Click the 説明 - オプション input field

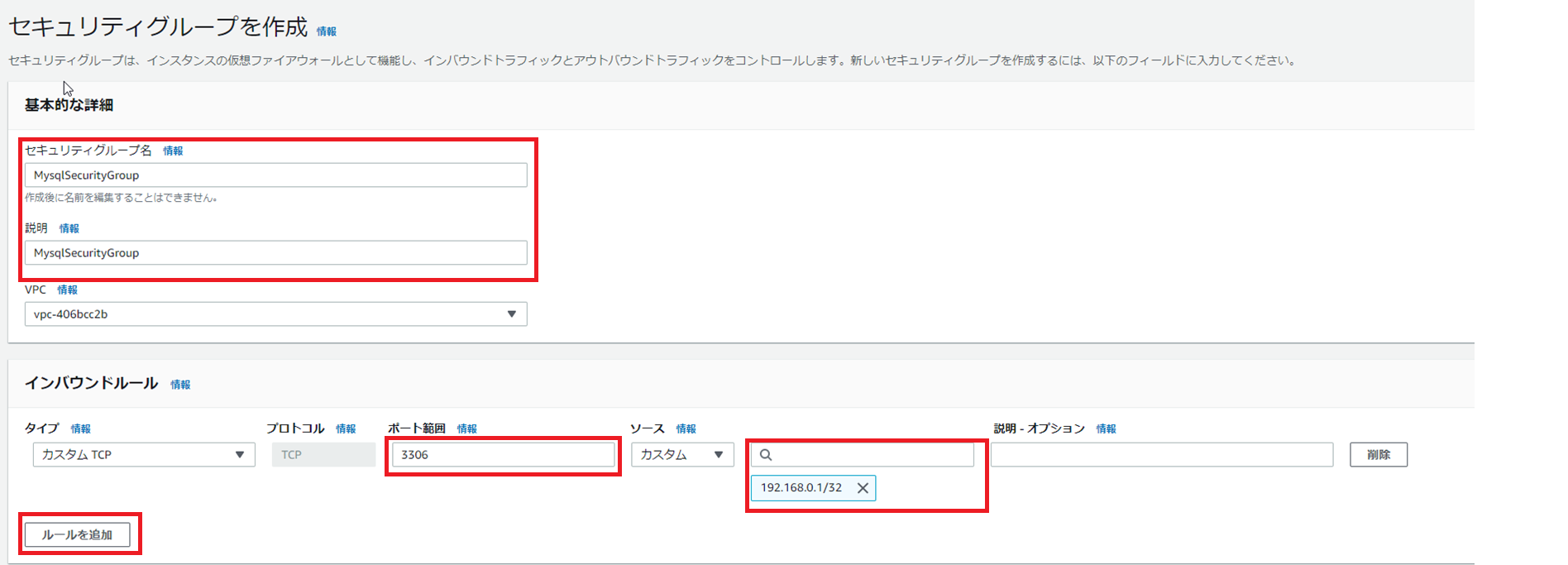pos(1162,455)
